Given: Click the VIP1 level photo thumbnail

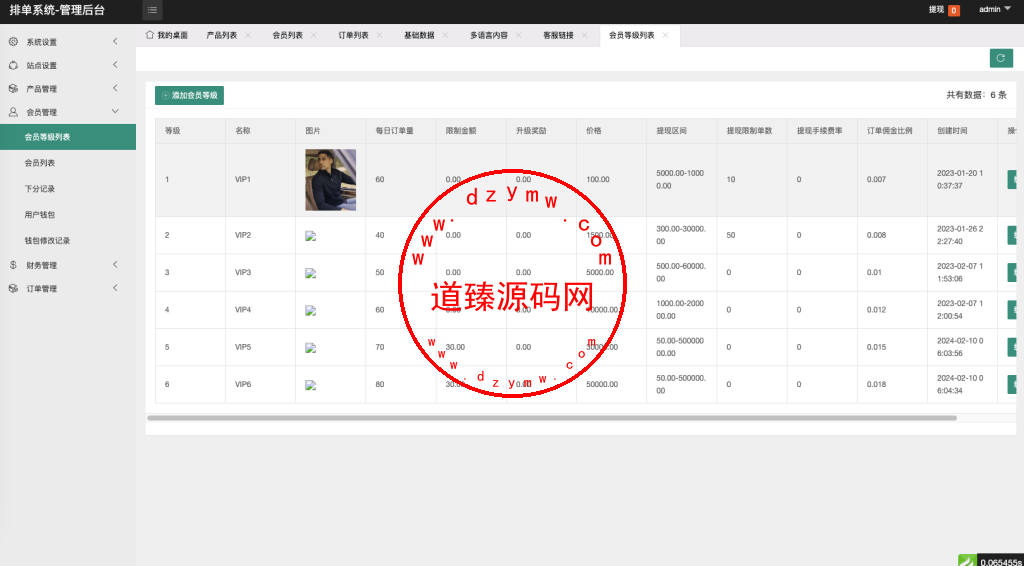Looking at the screenshot, I should pos(330,180).
